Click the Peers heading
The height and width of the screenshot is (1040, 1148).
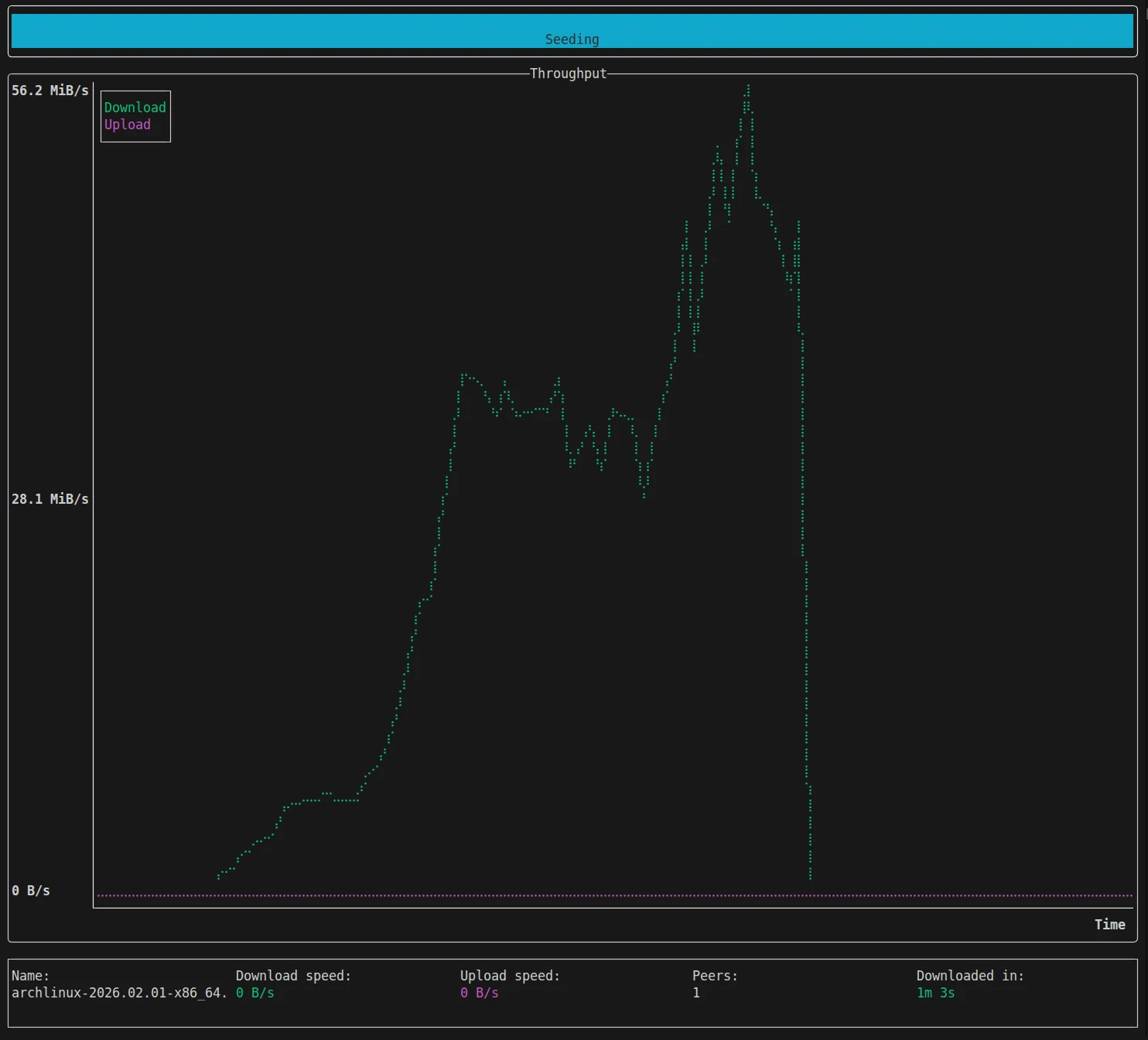[715, 976]
